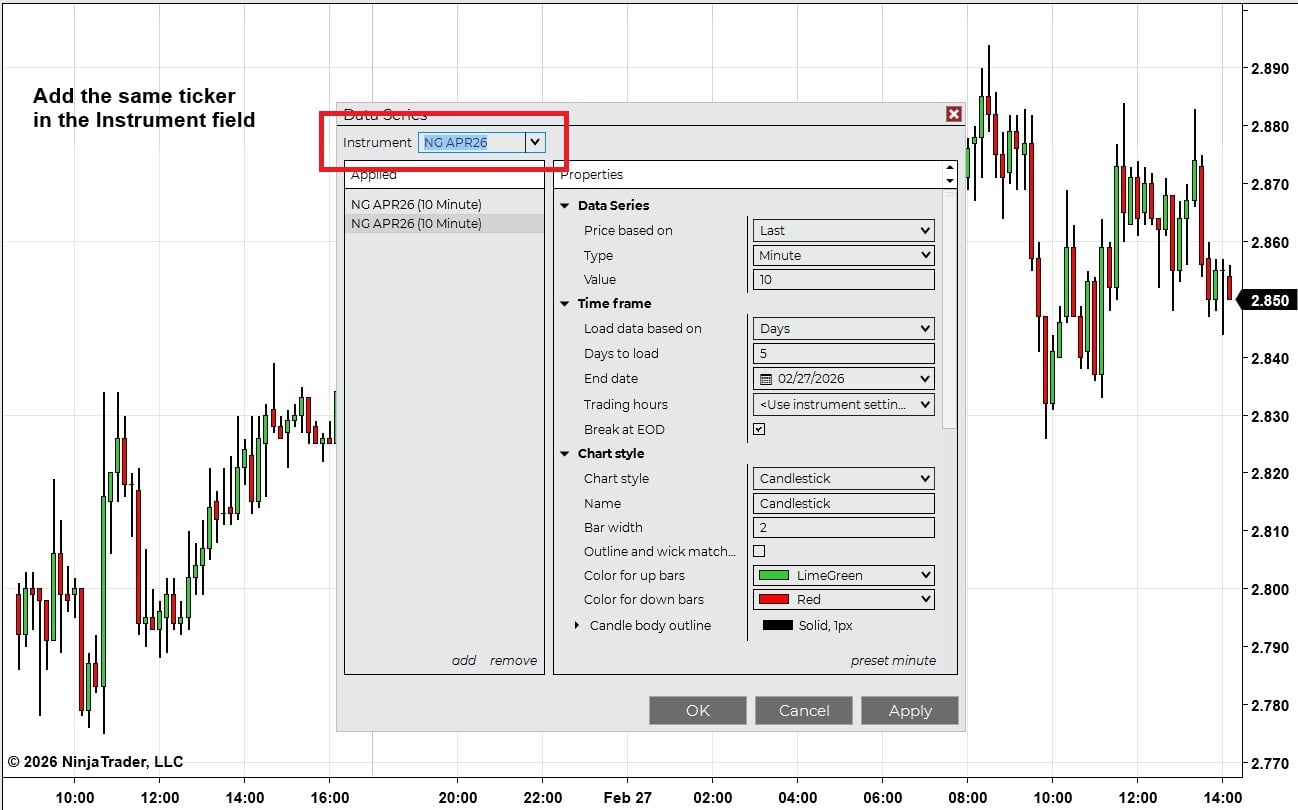Click the Cancel button
1298x810 pixels.
point(804,710)
